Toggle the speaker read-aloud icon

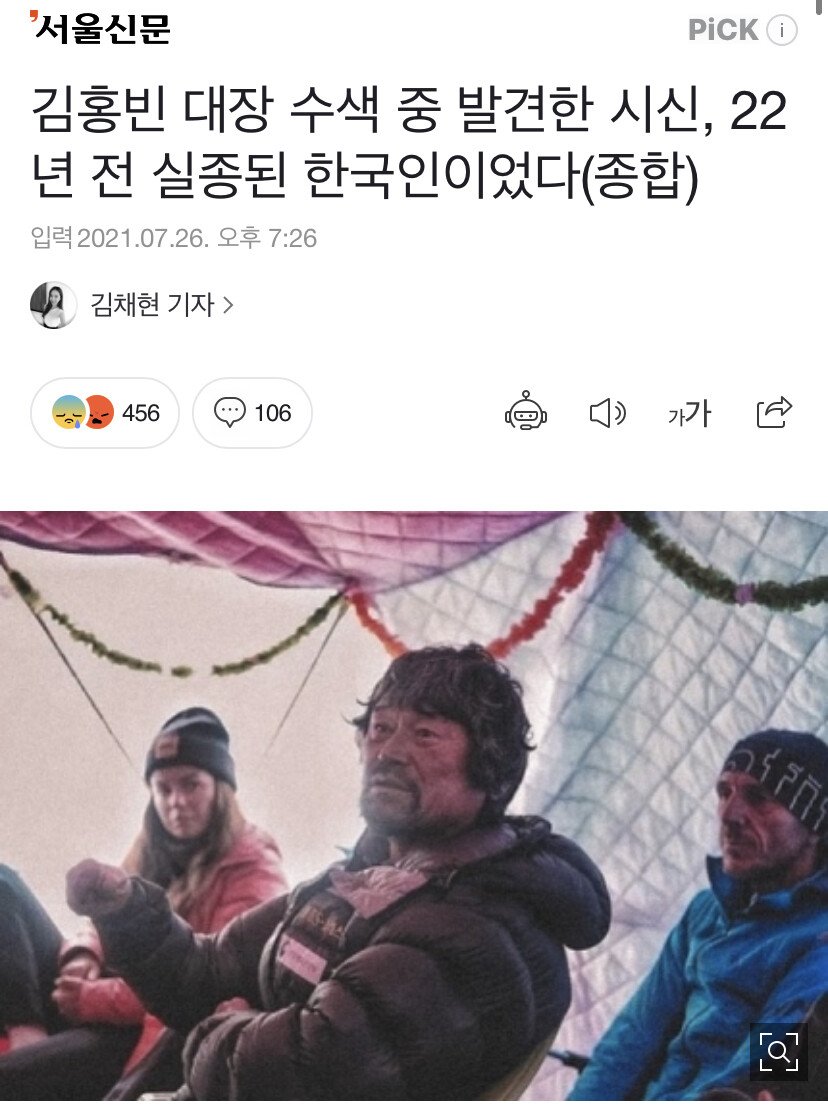[608, 413]
